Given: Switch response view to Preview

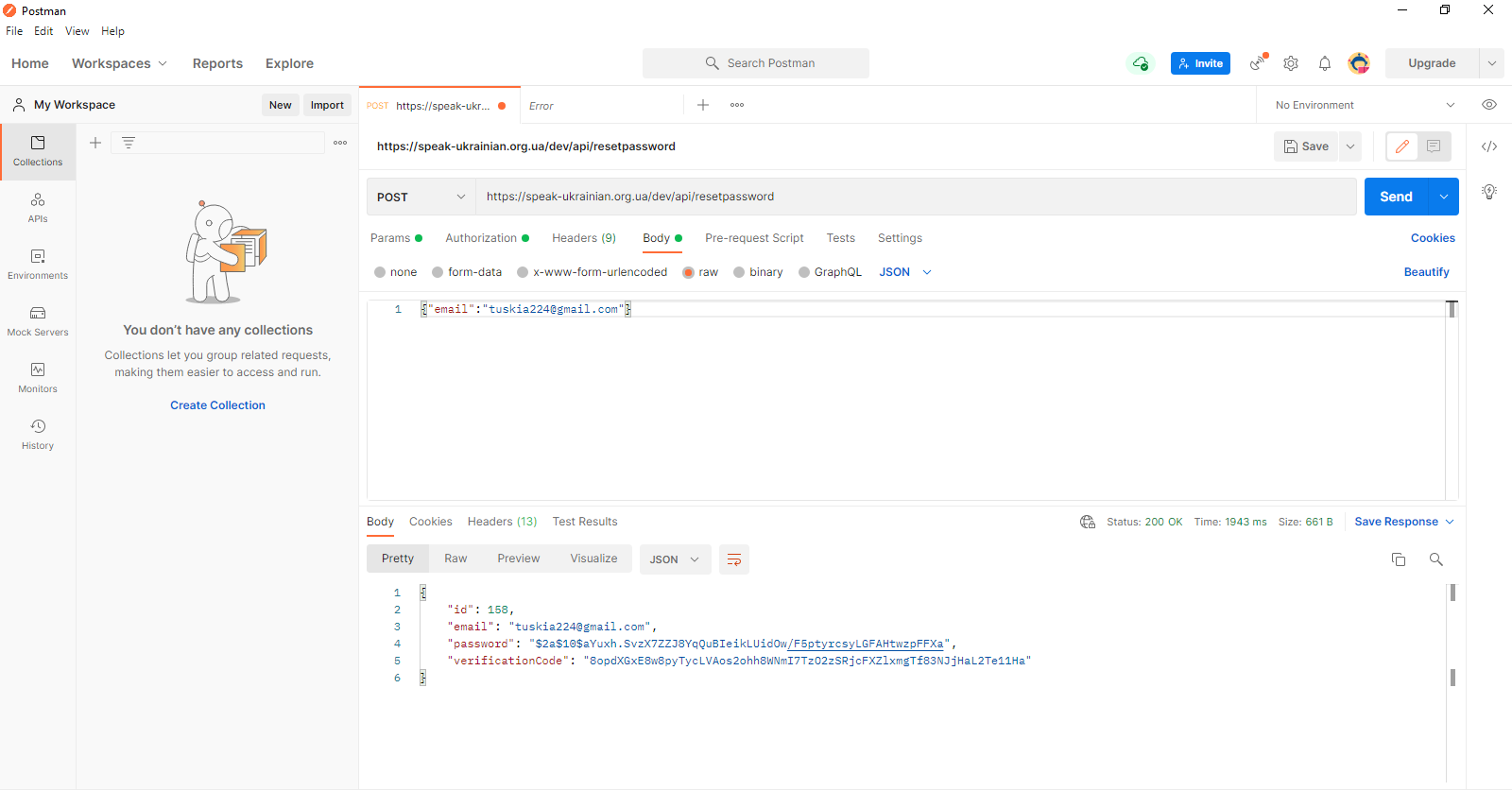Looking at the screenshot, I should pos(519,559).
